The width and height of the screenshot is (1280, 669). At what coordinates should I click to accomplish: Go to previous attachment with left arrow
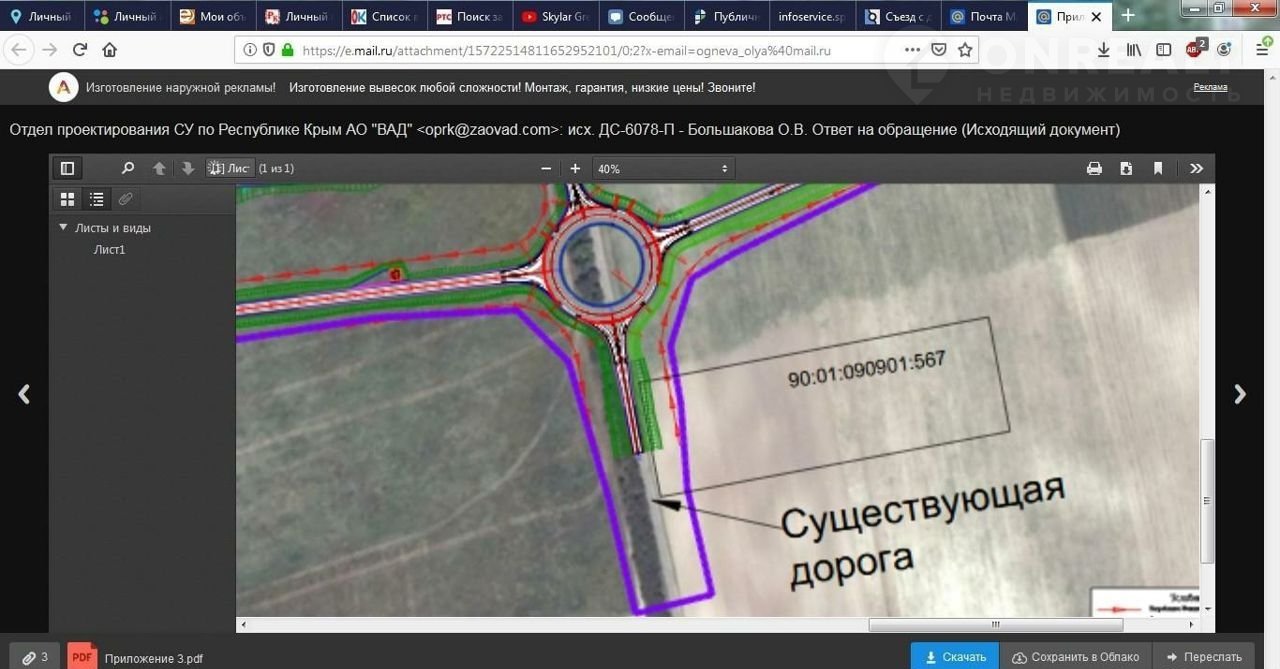[x=24, y=394]
